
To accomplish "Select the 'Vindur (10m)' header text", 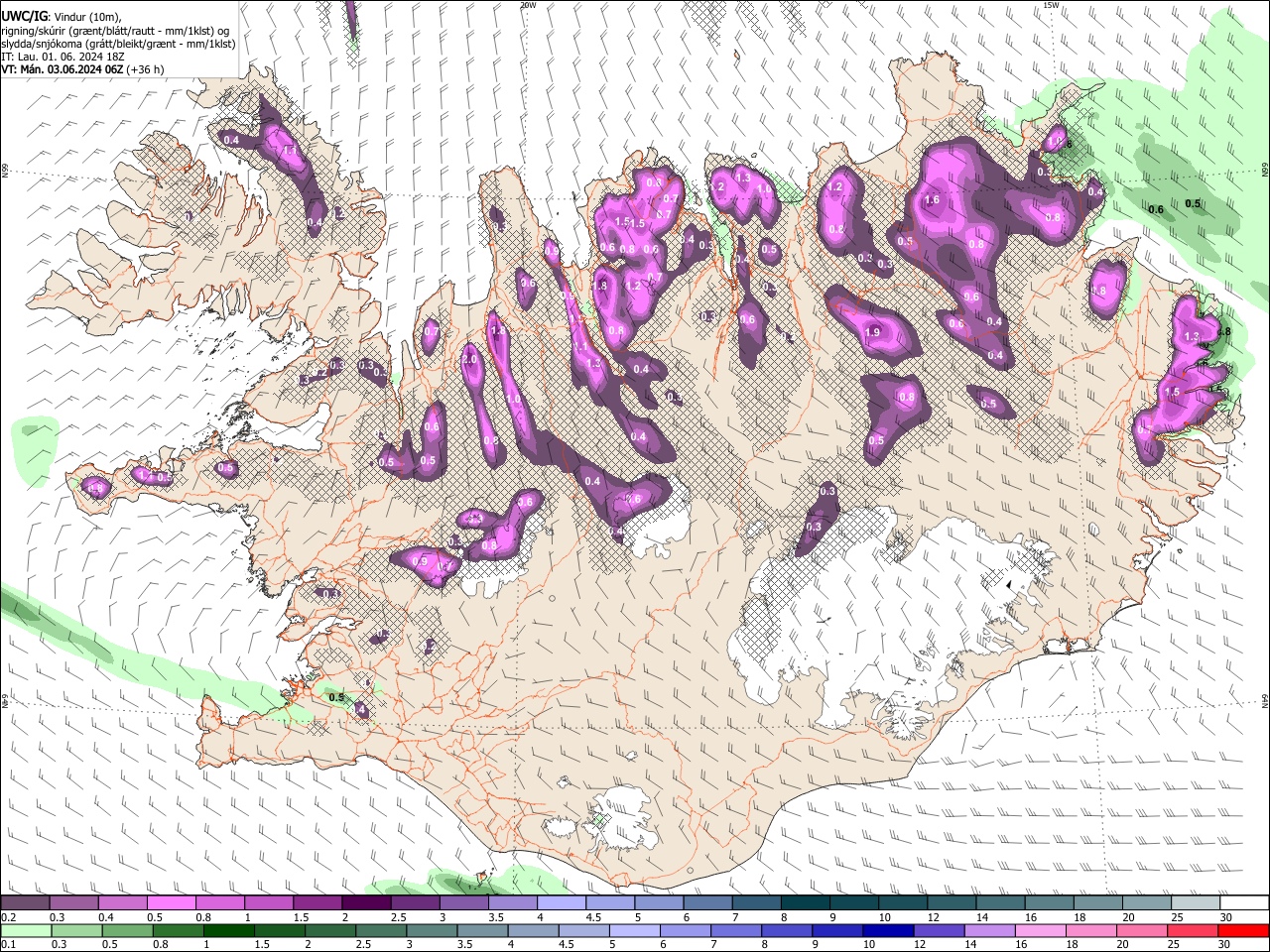I will point(86,17).
